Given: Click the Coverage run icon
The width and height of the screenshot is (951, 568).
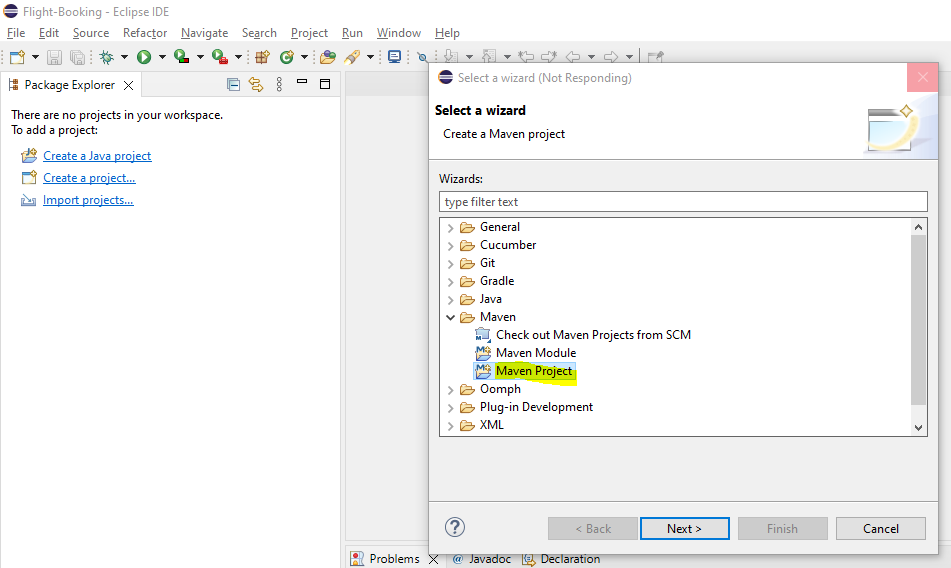Looking at the screenshot, I should [181, 57].
